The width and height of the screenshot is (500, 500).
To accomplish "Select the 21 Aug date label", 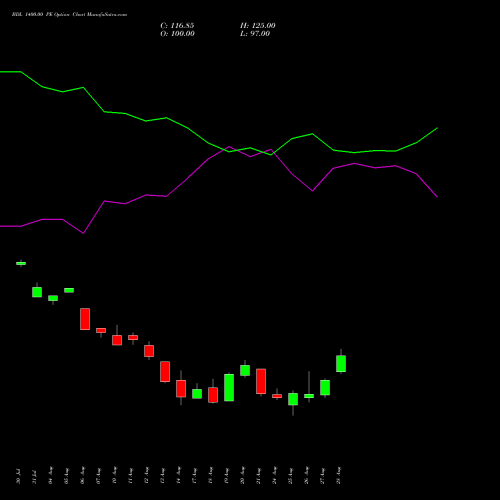I will click(x=258, y=475).
